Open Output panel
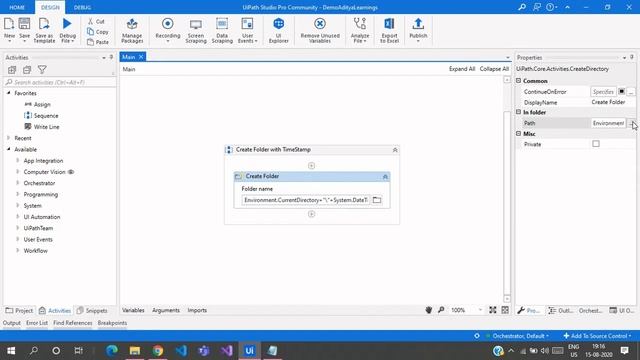Viewport: 640px width, 360px height. pyautogui.click(x=11, y=323)
